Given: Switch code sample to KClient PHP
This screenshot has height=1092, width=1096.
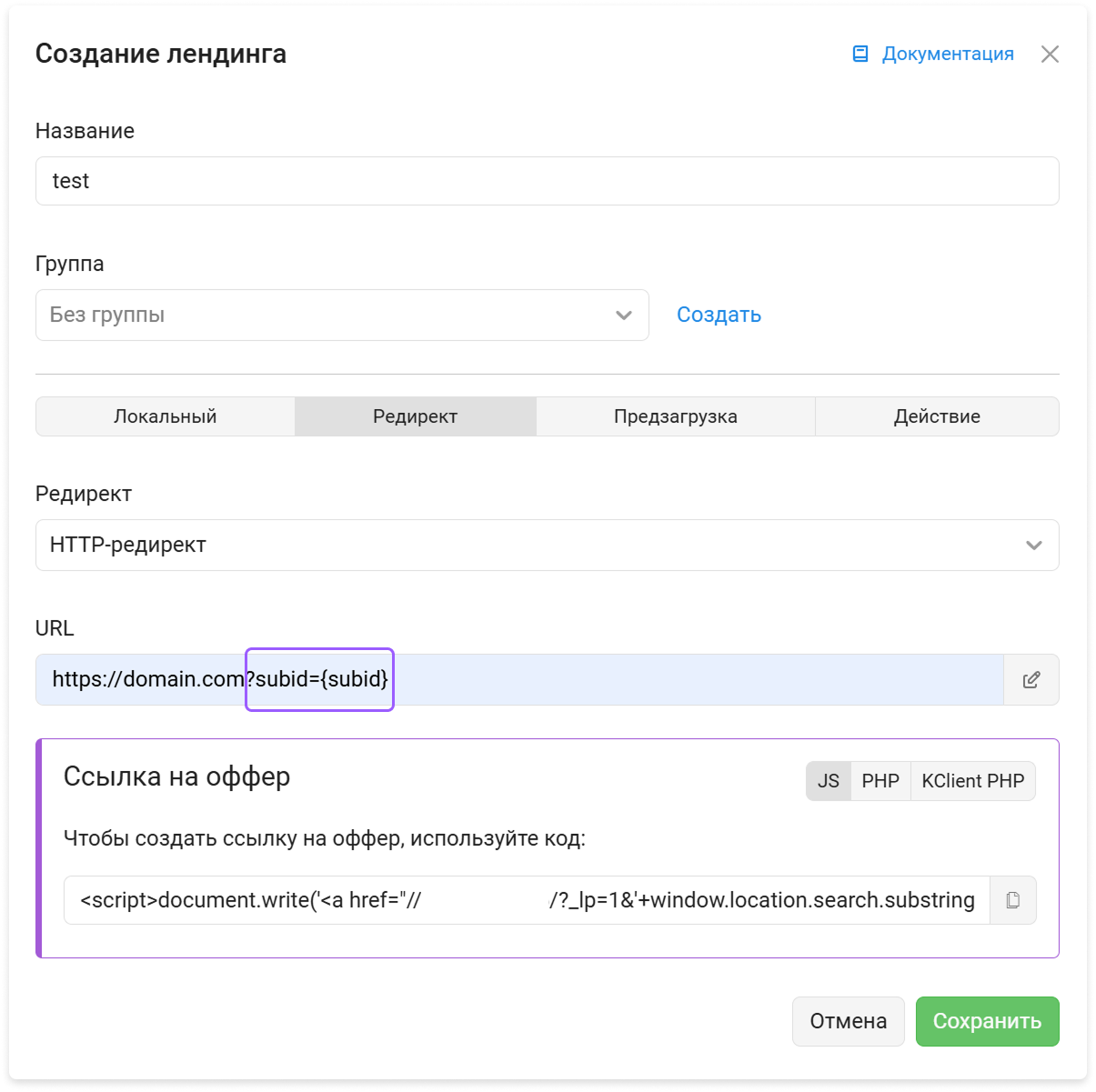Looking at the screenshot, I should pyautogui.click(x=973, y=781).
